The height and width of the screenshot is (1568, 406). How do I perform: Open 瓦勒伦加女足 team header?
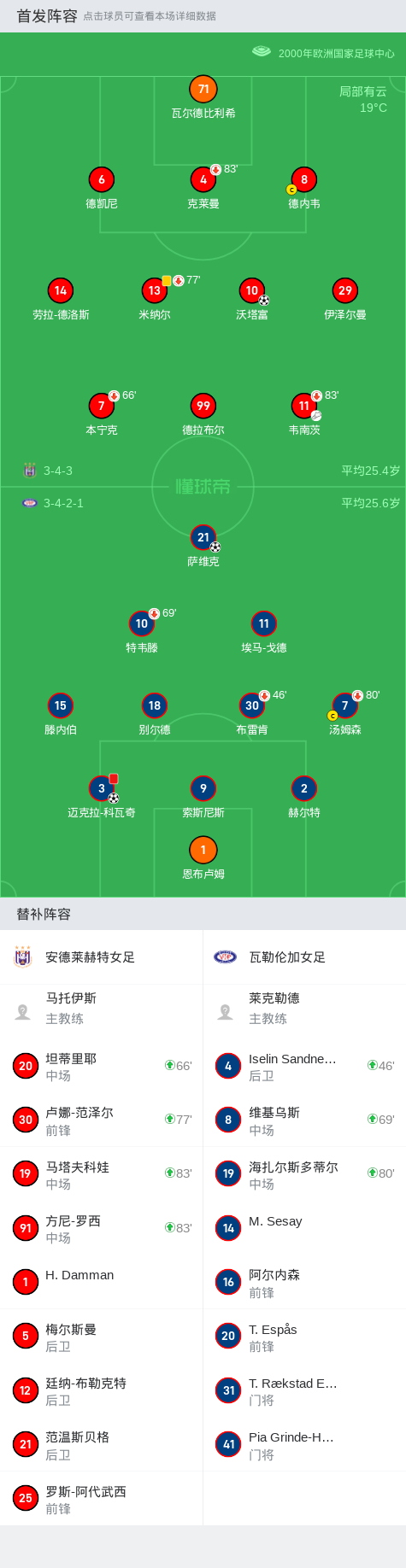(x=304, y=957)
